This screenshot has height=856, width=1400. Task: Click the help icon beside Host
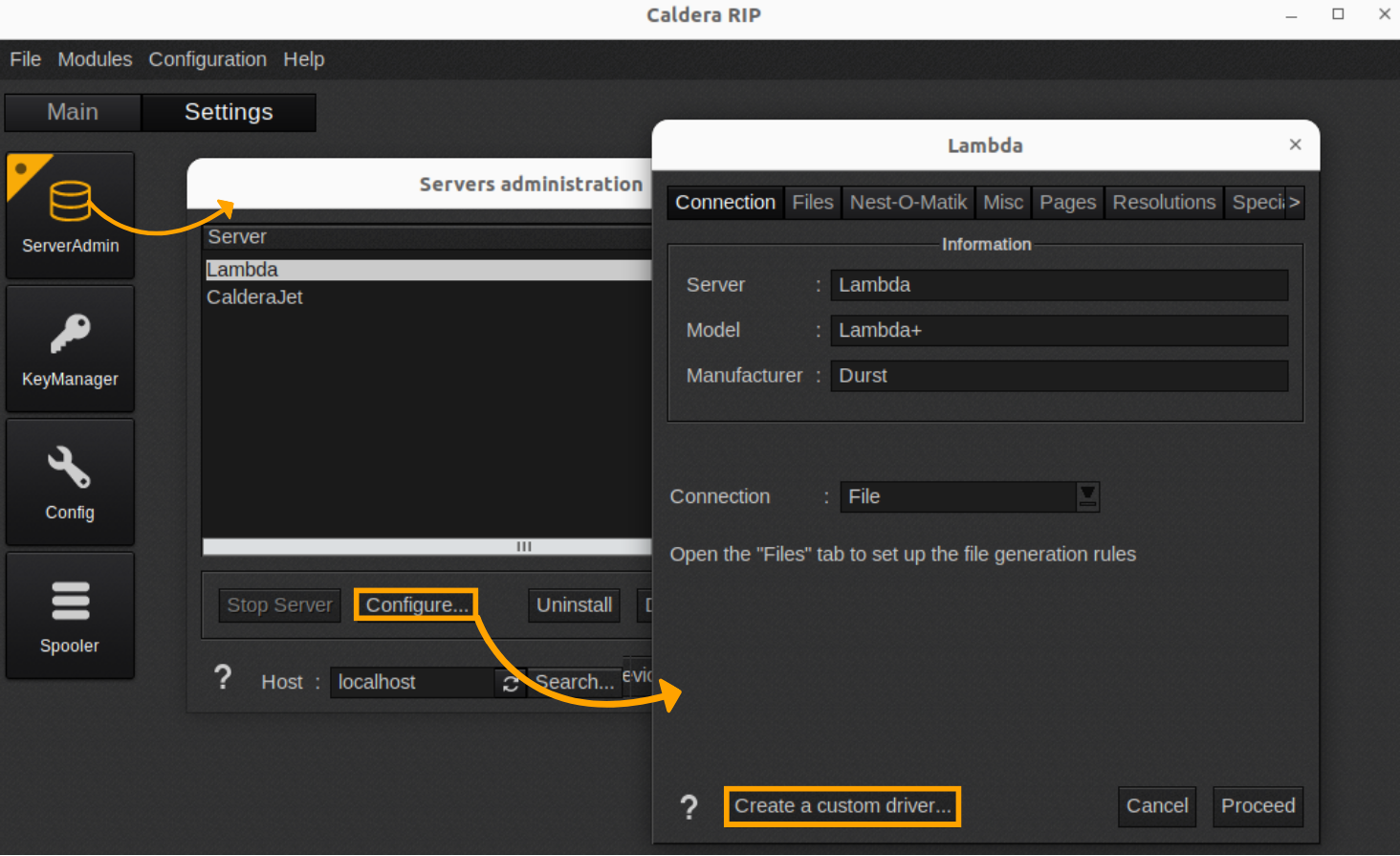(223, 678)
